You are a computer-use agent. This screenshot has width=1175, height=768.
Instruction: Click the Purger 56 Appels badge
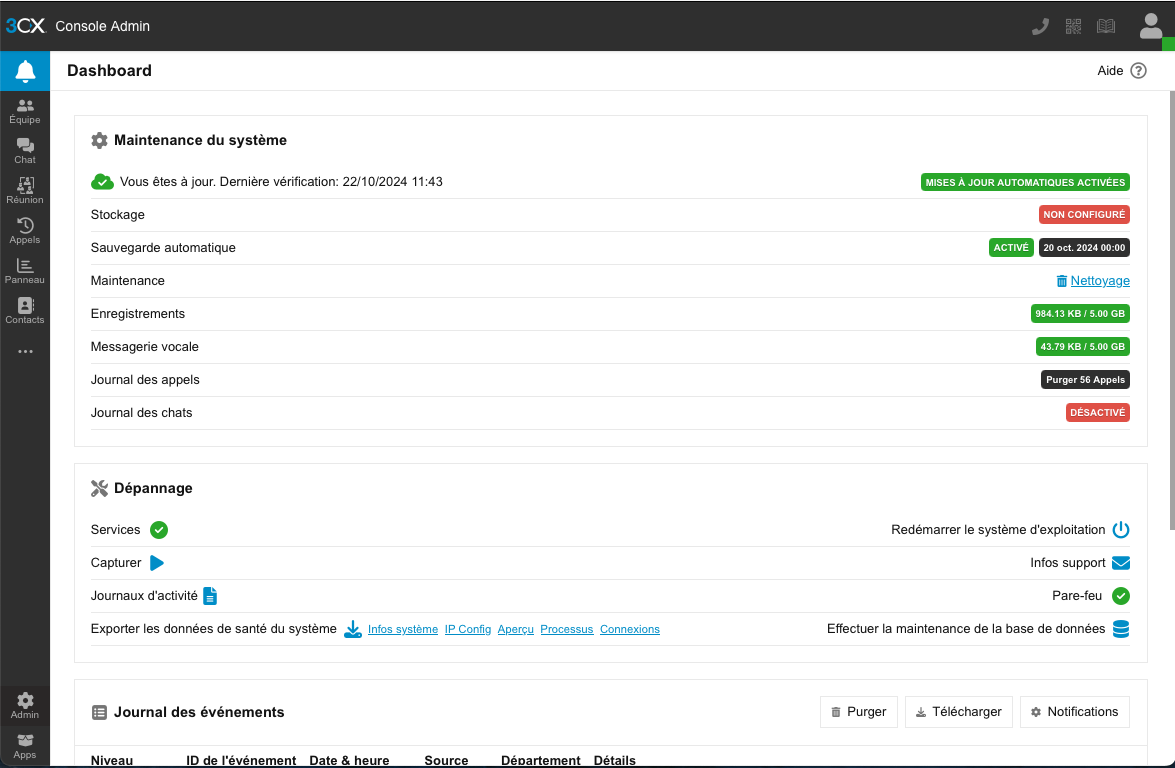(x=1085, y=380)
